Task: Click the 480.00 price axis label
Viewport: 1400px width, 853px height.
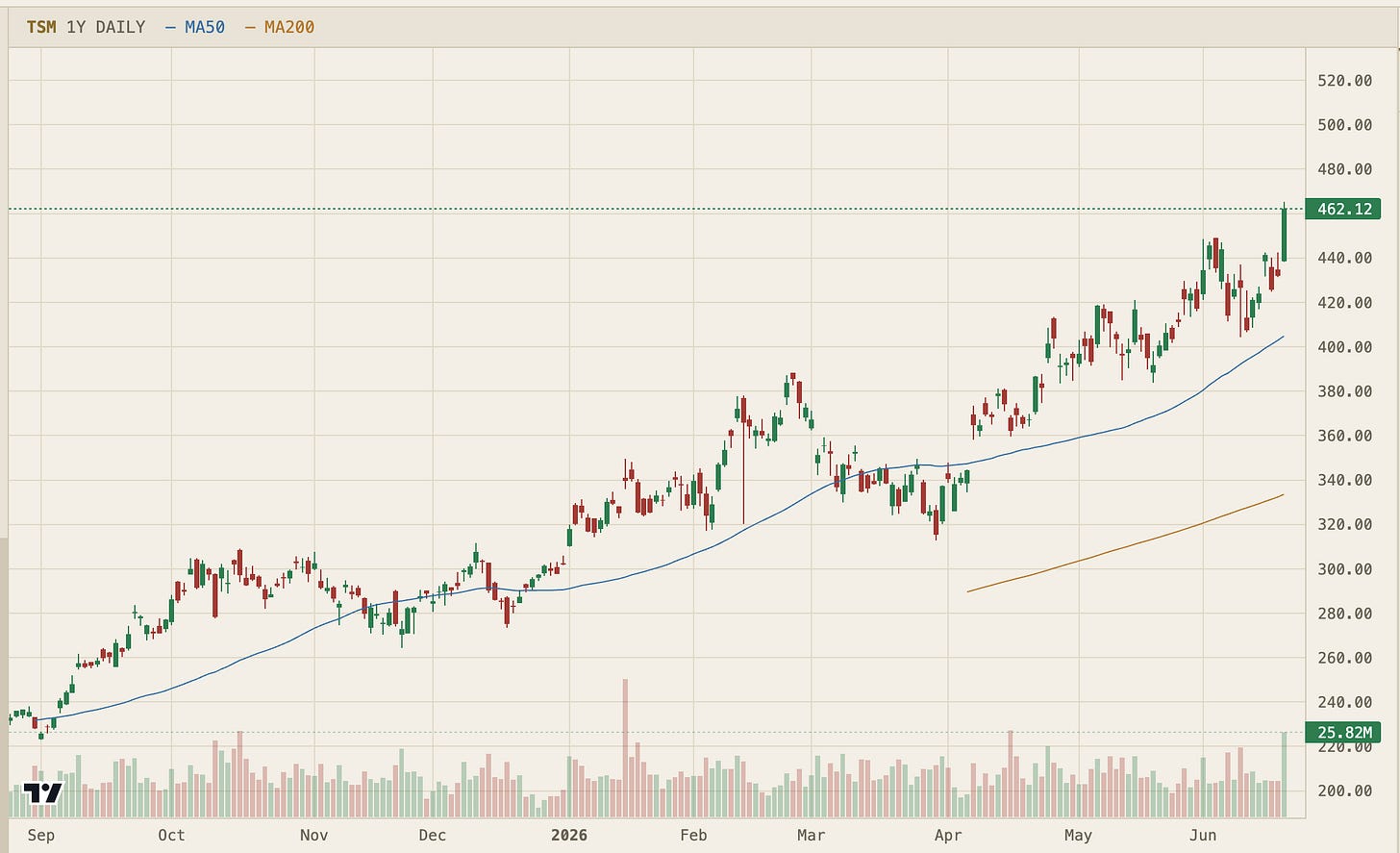Action: click(1344, 169)
